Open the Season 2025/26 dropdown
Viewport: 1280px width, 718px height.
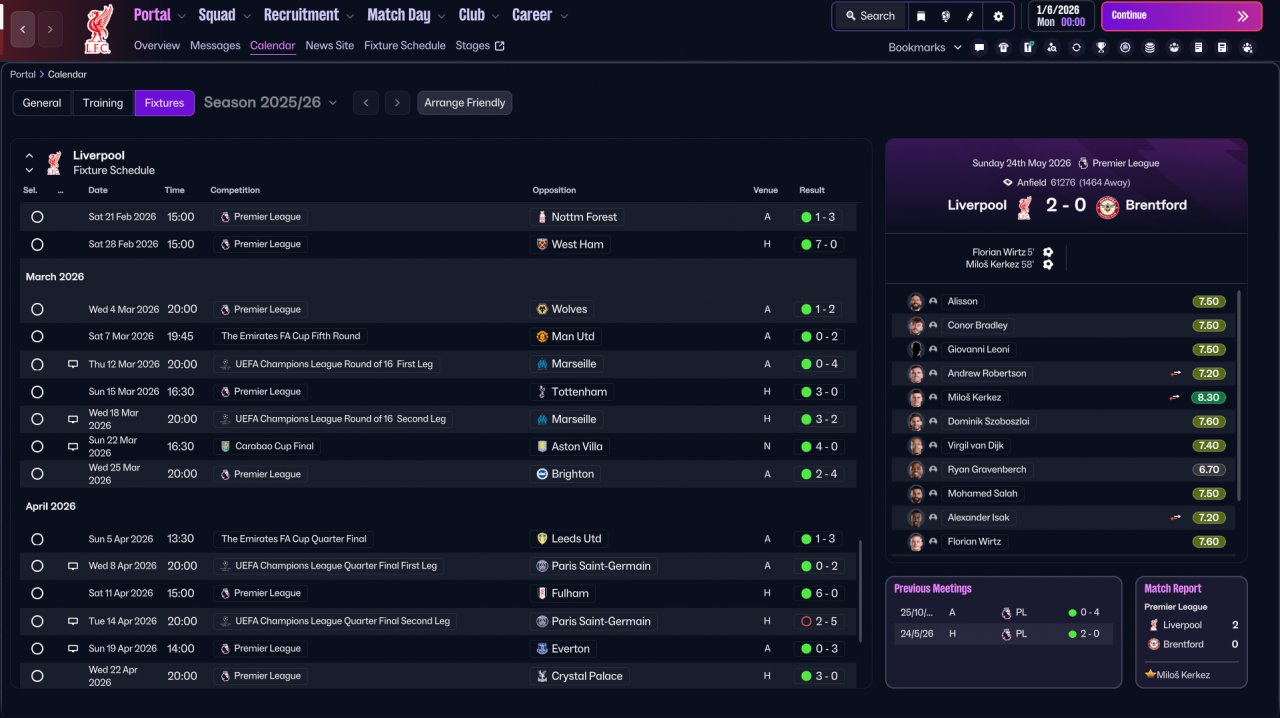pyautogui.click(x=270, y=102)
